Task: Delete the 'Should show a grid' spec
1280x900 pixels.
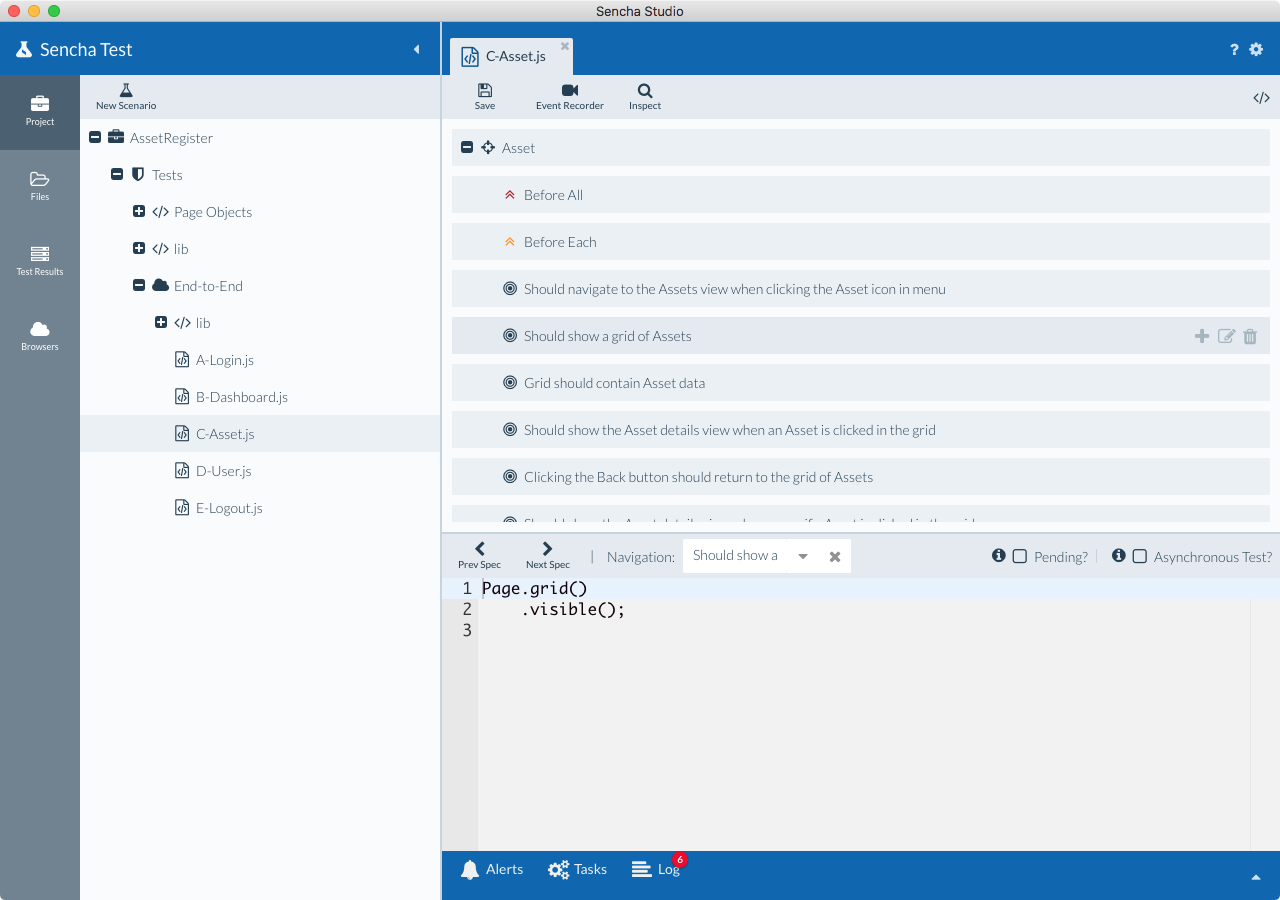Action: [x=1250, y=337]
